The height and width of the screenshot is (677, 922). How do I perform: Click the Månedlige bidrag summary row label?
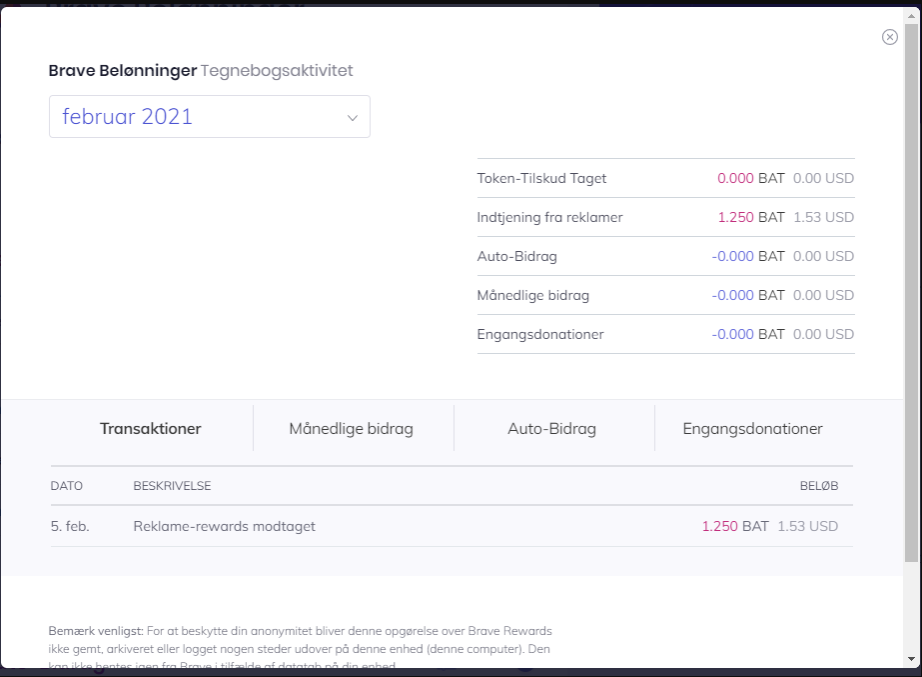533,295
